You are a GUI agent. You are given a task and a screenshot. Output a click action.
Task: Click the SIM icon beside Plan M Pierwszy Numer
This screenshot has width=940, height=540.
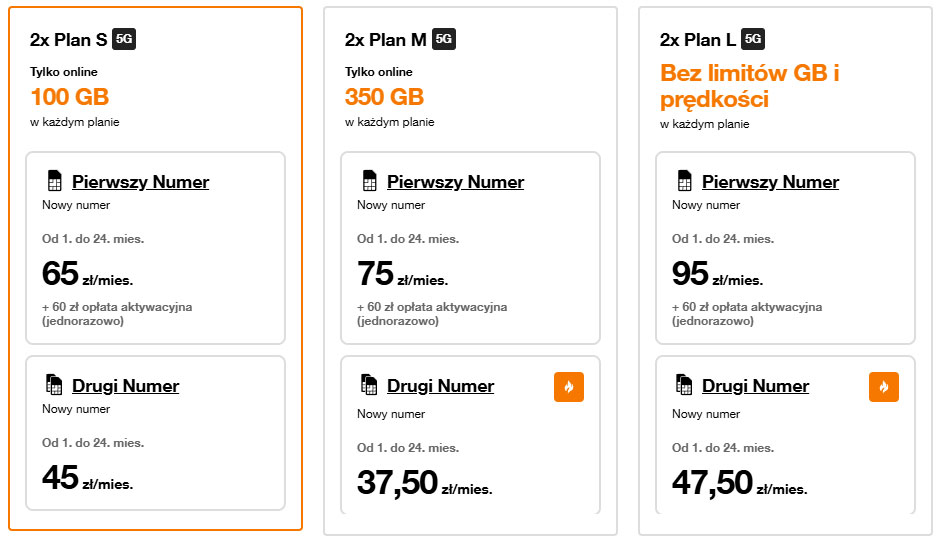point(369,182)
